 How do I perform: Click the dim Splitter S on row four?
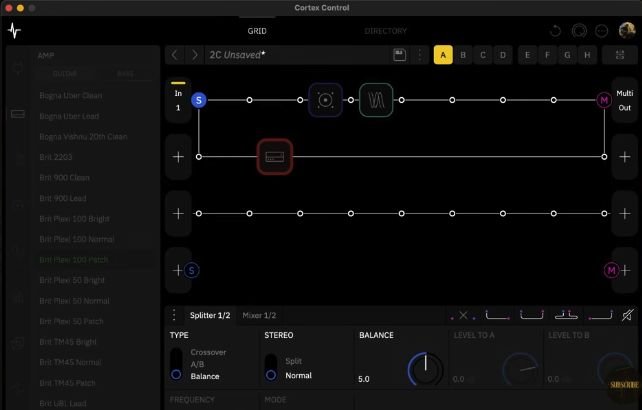pos(192,270)
